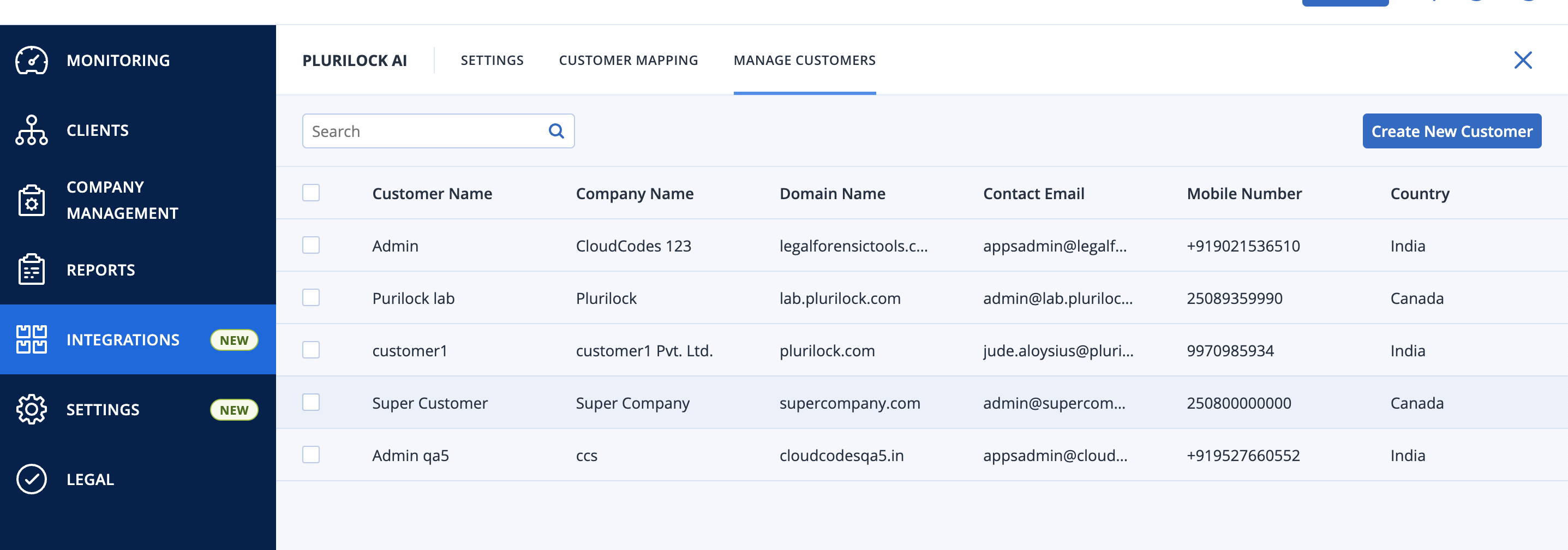Select Integrations in the sidebar
Viewport: 1568px width, 550px height.
point(138,339)
